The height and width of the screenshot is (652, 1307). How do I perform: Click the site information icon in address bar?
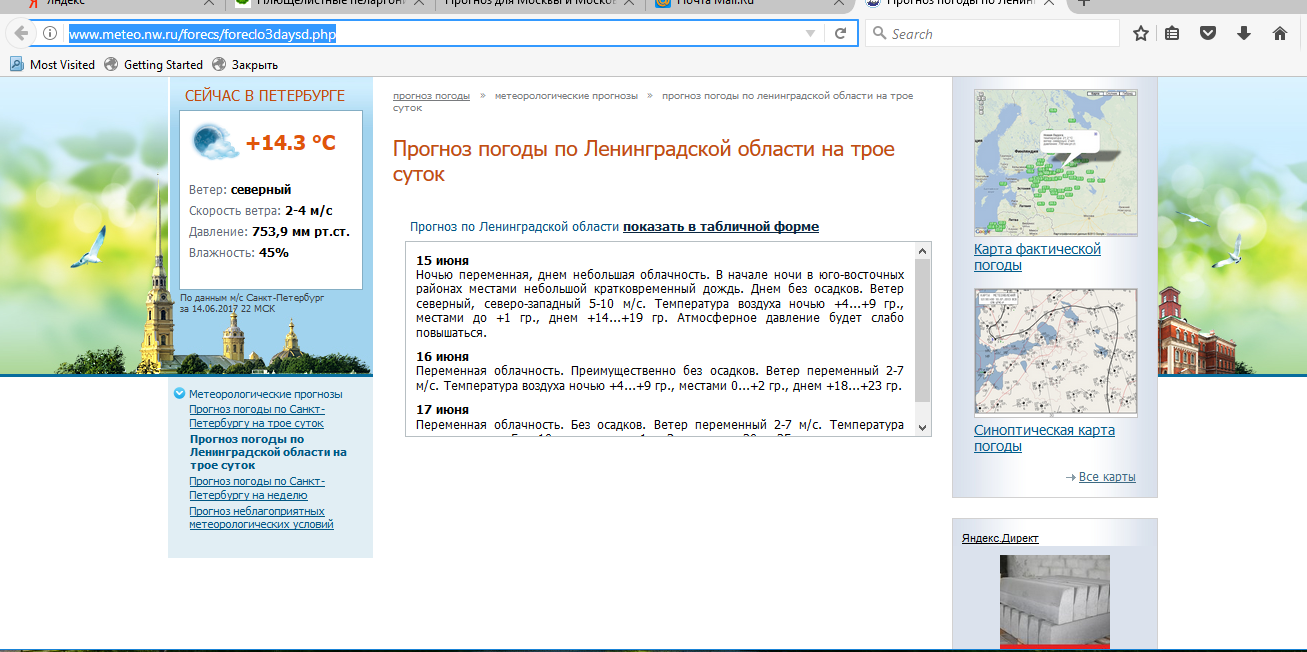pyautogui.click(x=50, y=34)
